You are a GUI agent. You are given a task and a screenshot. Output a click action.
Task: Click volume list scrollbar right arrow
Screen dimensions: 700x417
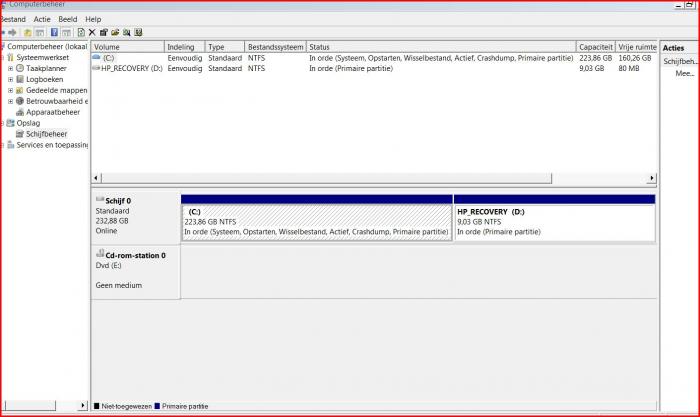click(x=652, y=178)
